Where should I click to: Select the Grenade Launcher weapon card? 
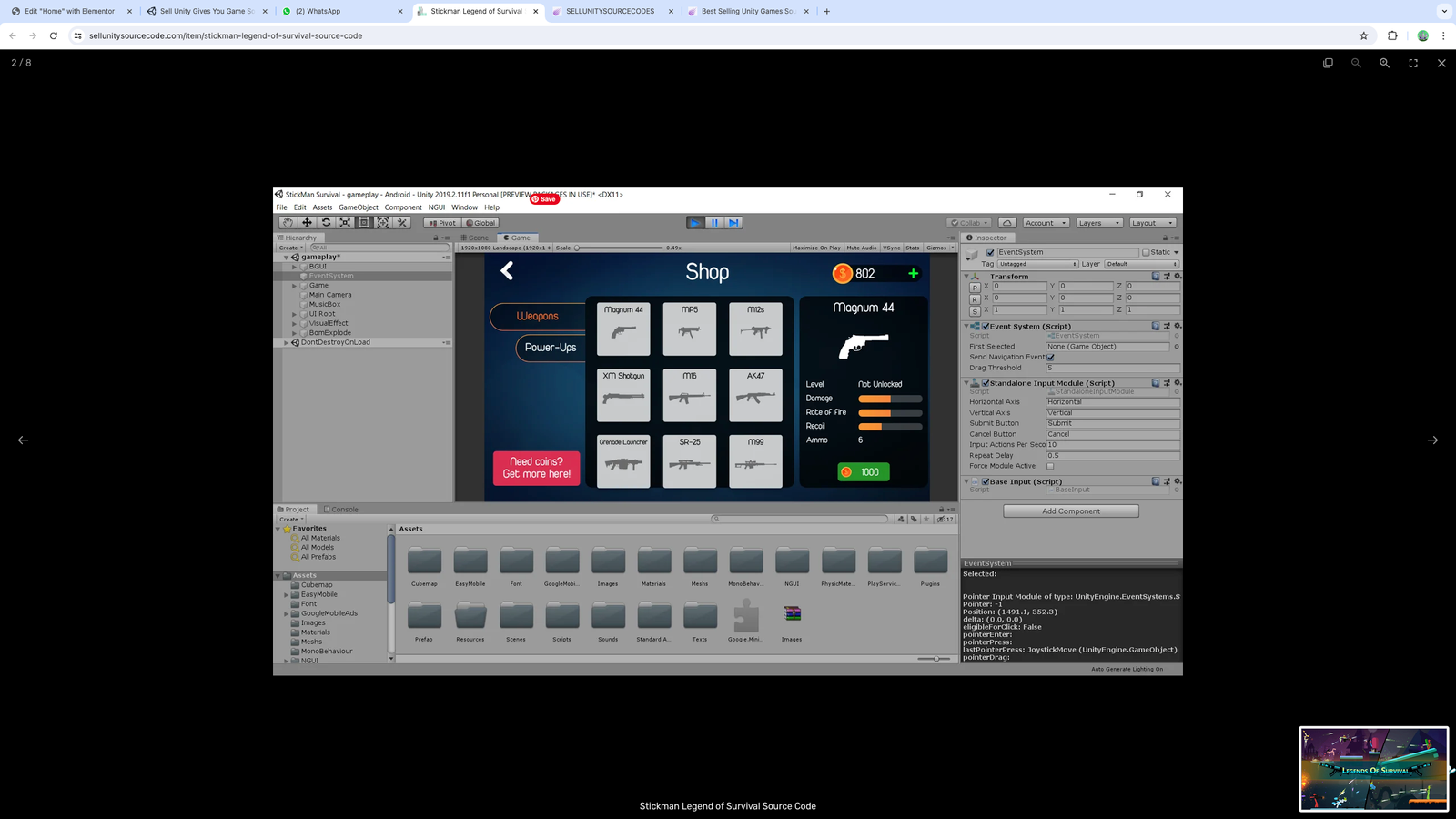623,461
